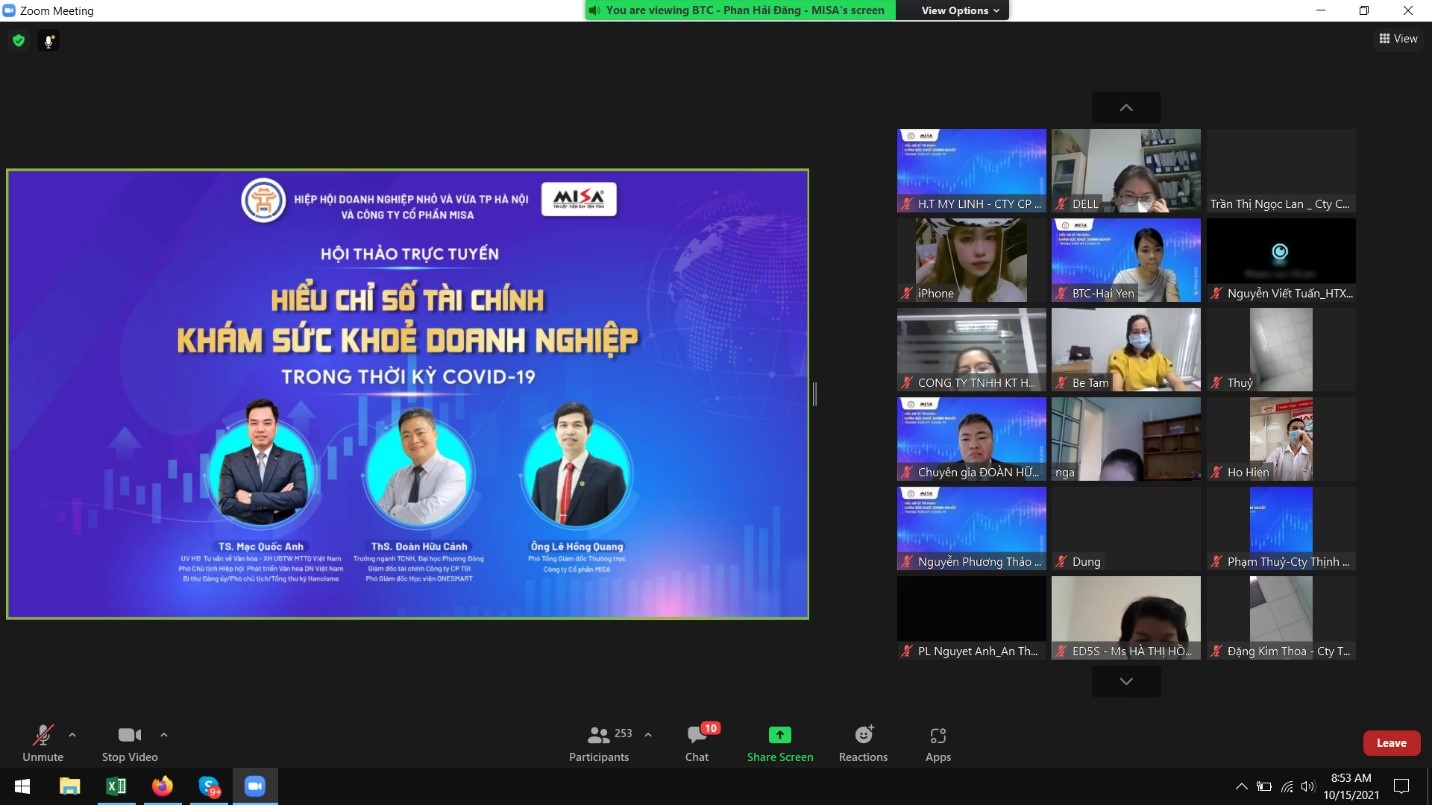This screenshot has height=805, width=1432.
Task: Expand video options arrow beside Stop Video
Action: [164, 735]
